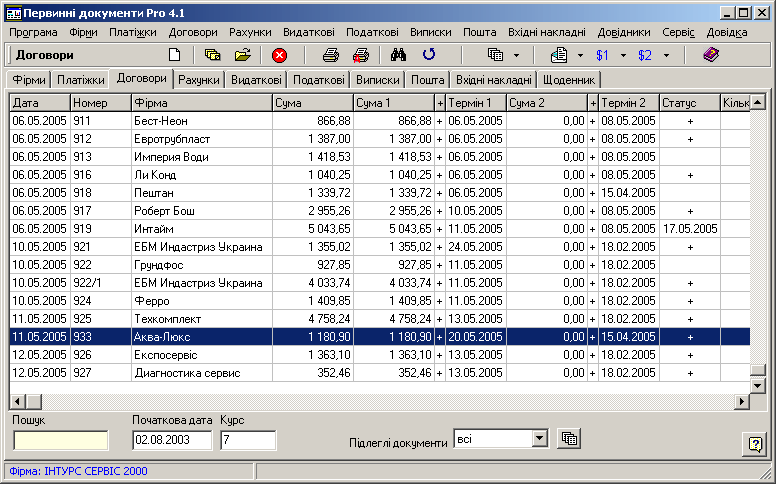Select the Техкомплект row

(x=380, y=319)
